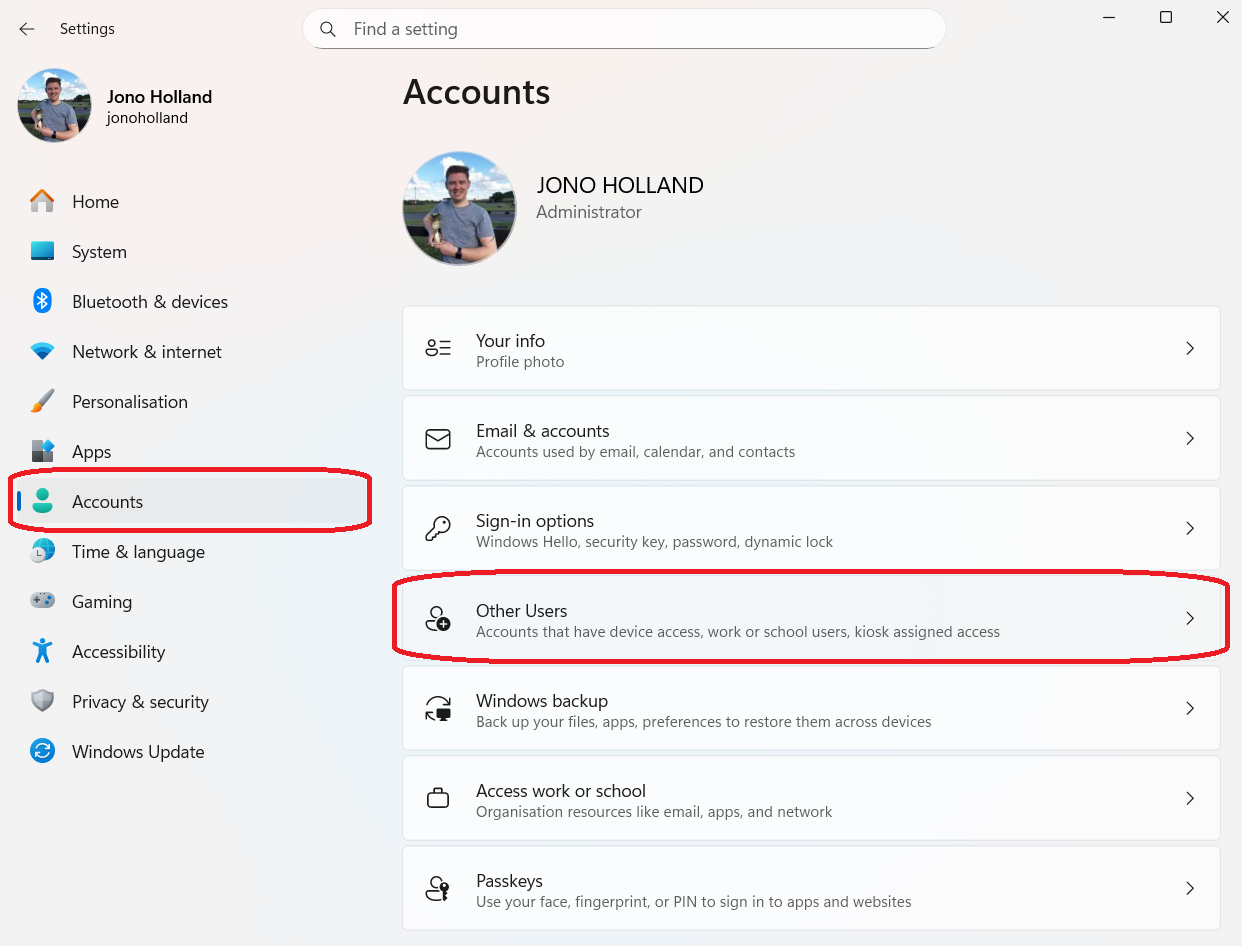Image resolution: width=1242 pixels, height=946 pixels.
Task: Click the Personalisation paintbrush icon
Action: coord(42,401)
